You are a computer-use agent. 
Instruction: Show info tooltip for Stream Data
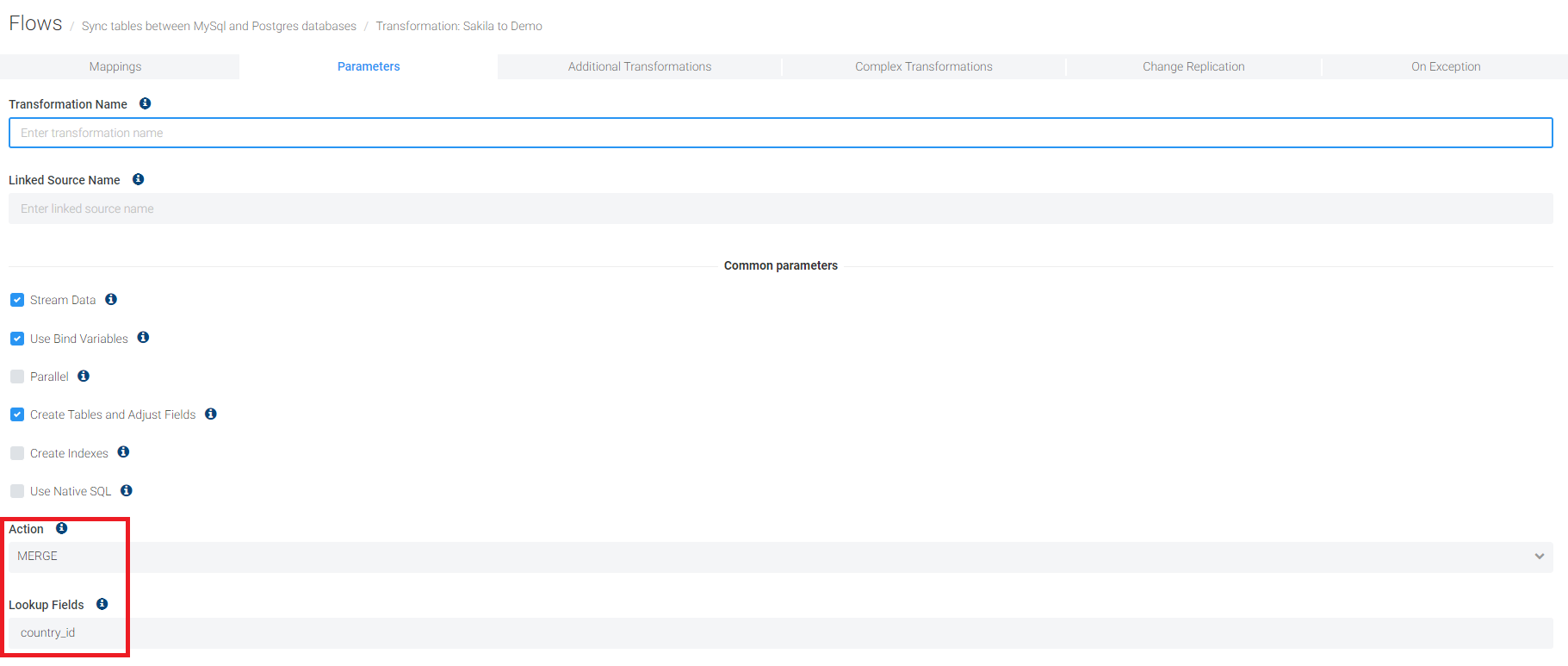[111, 300]
